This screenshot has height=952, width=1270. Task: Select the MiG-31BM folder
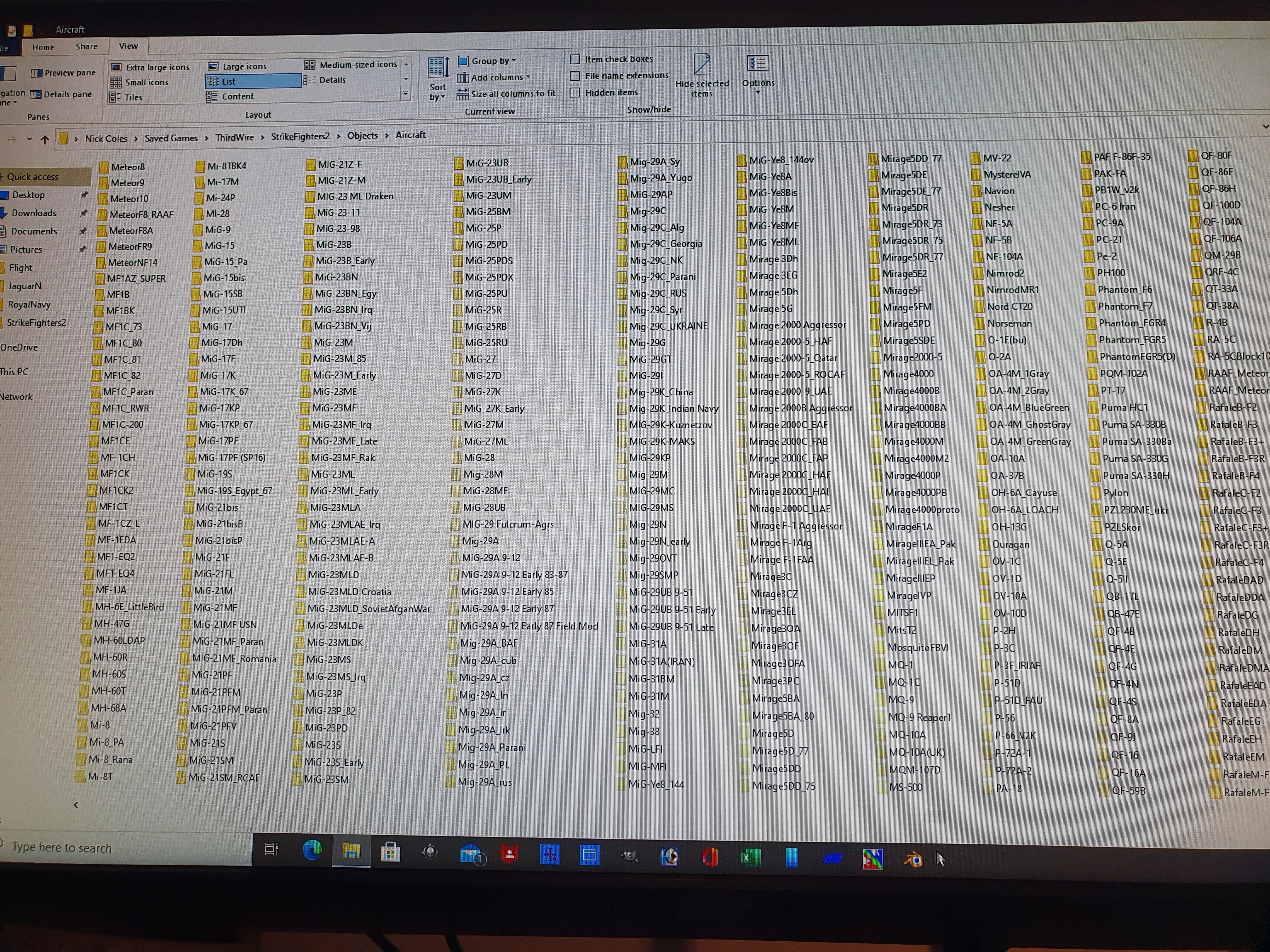click(x=645, y=679)
